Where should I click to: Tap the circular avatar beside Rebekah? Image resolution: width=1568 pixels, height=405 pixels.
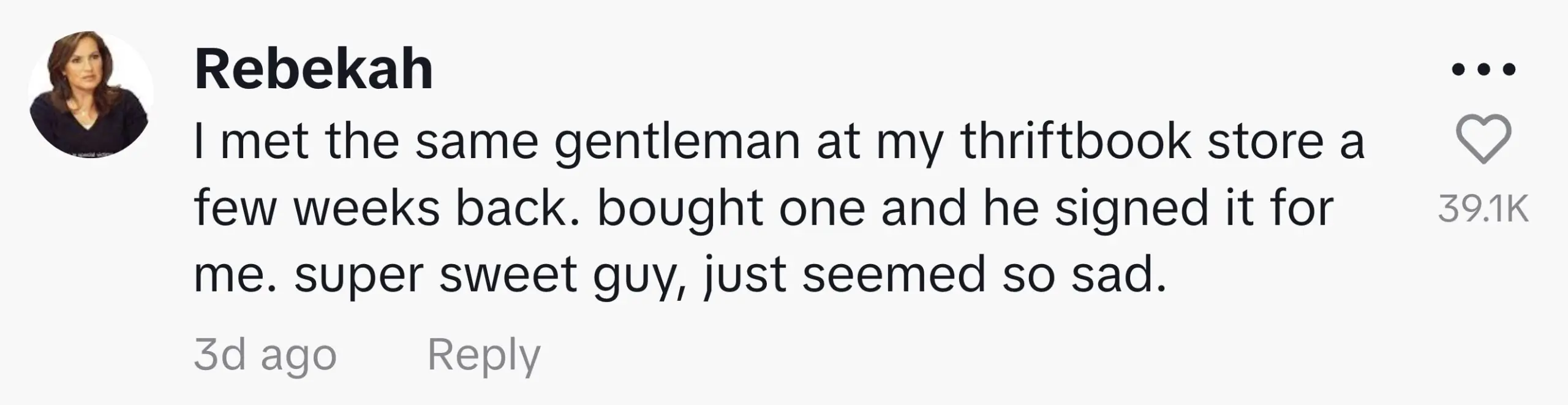(x=91, y=94)
